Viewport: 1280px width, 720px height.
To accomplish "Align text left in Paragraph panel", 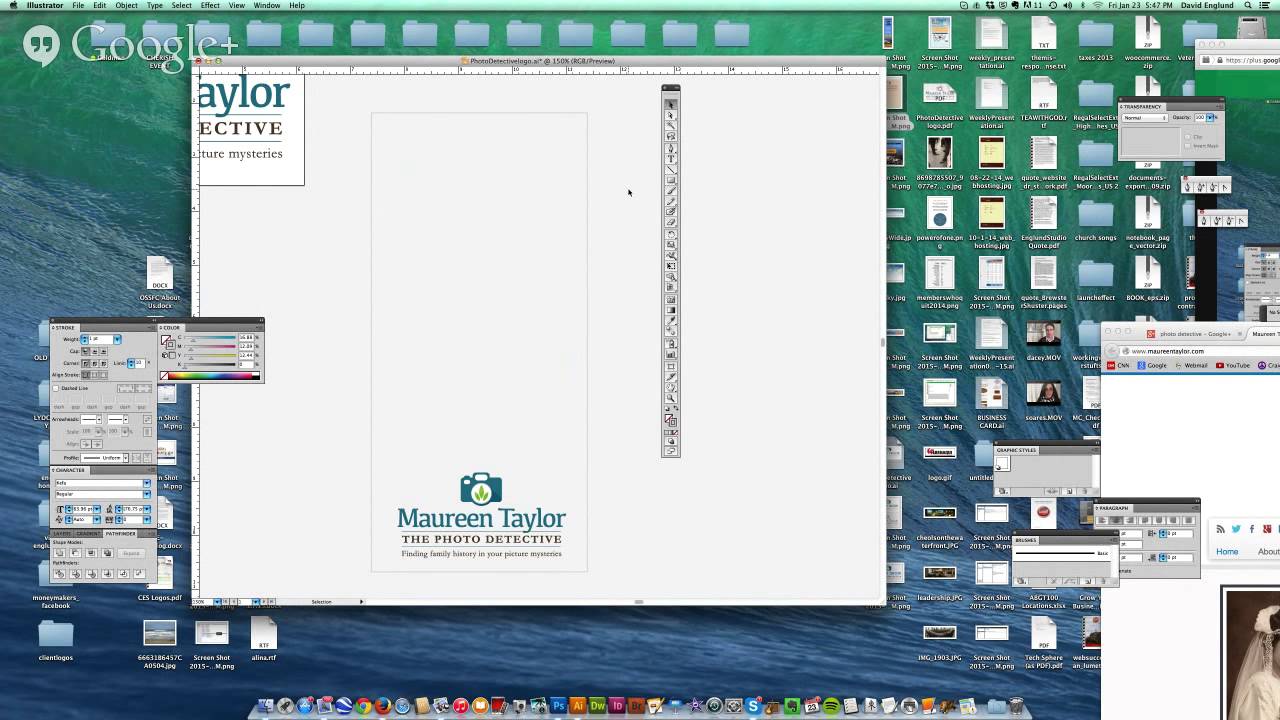I will click(1104, 520).
